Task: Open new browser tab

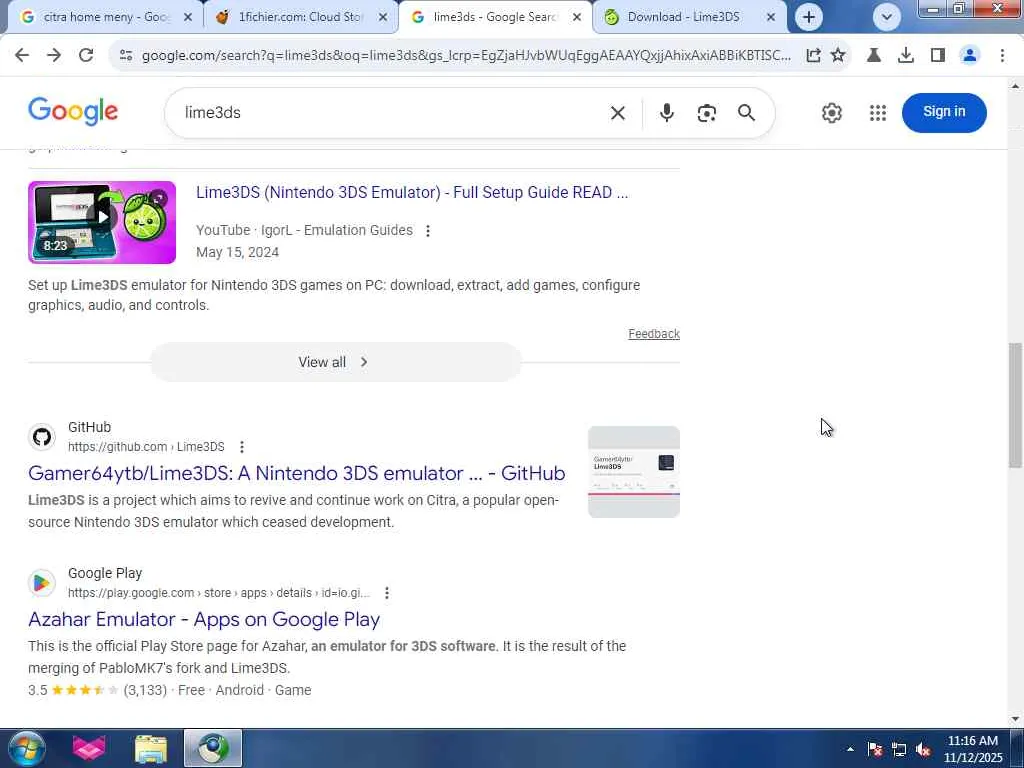Action: pyautogui.click(x=808, y=17)
